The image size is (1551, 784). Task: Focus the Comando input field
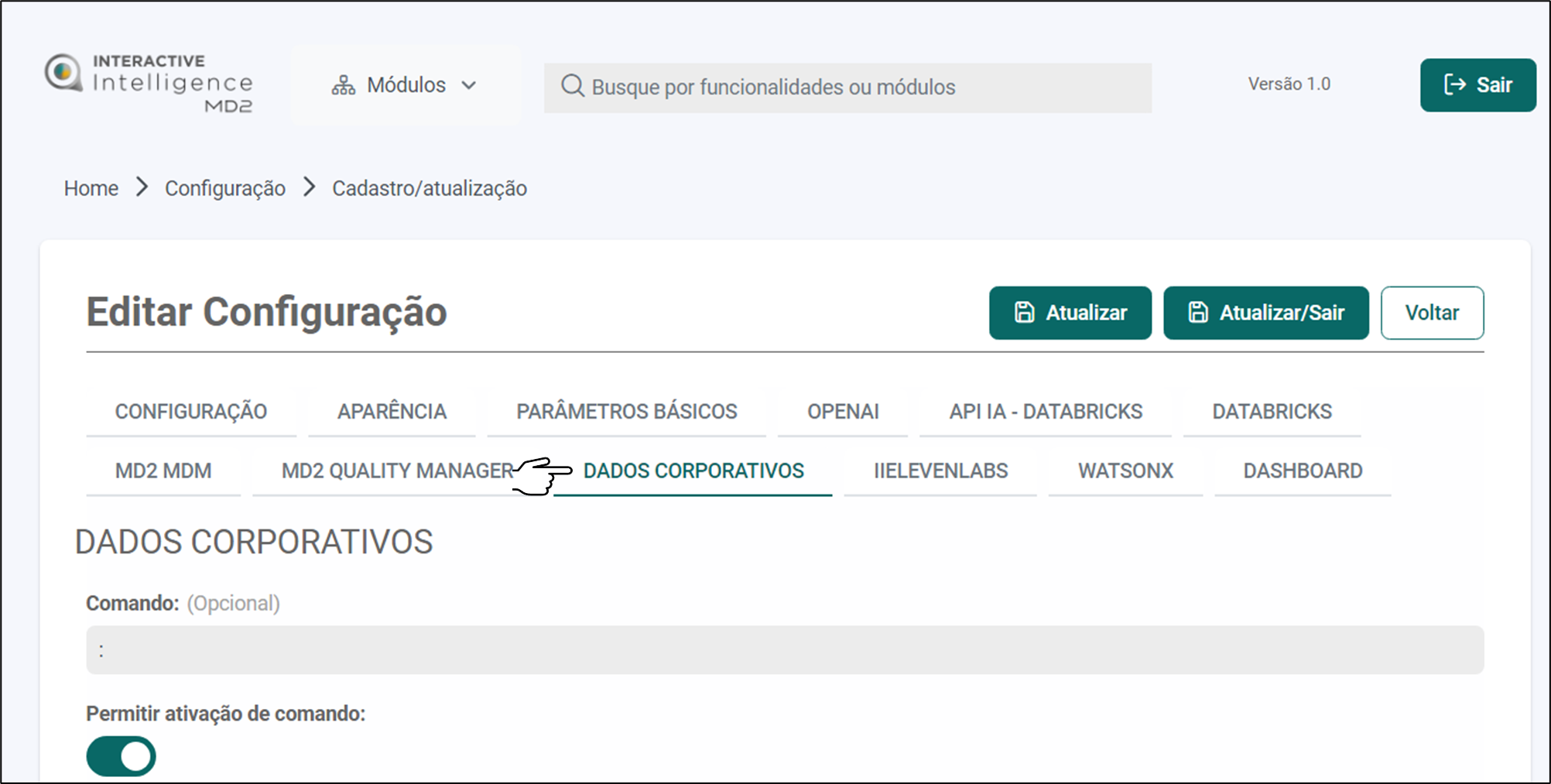point(784,650)
